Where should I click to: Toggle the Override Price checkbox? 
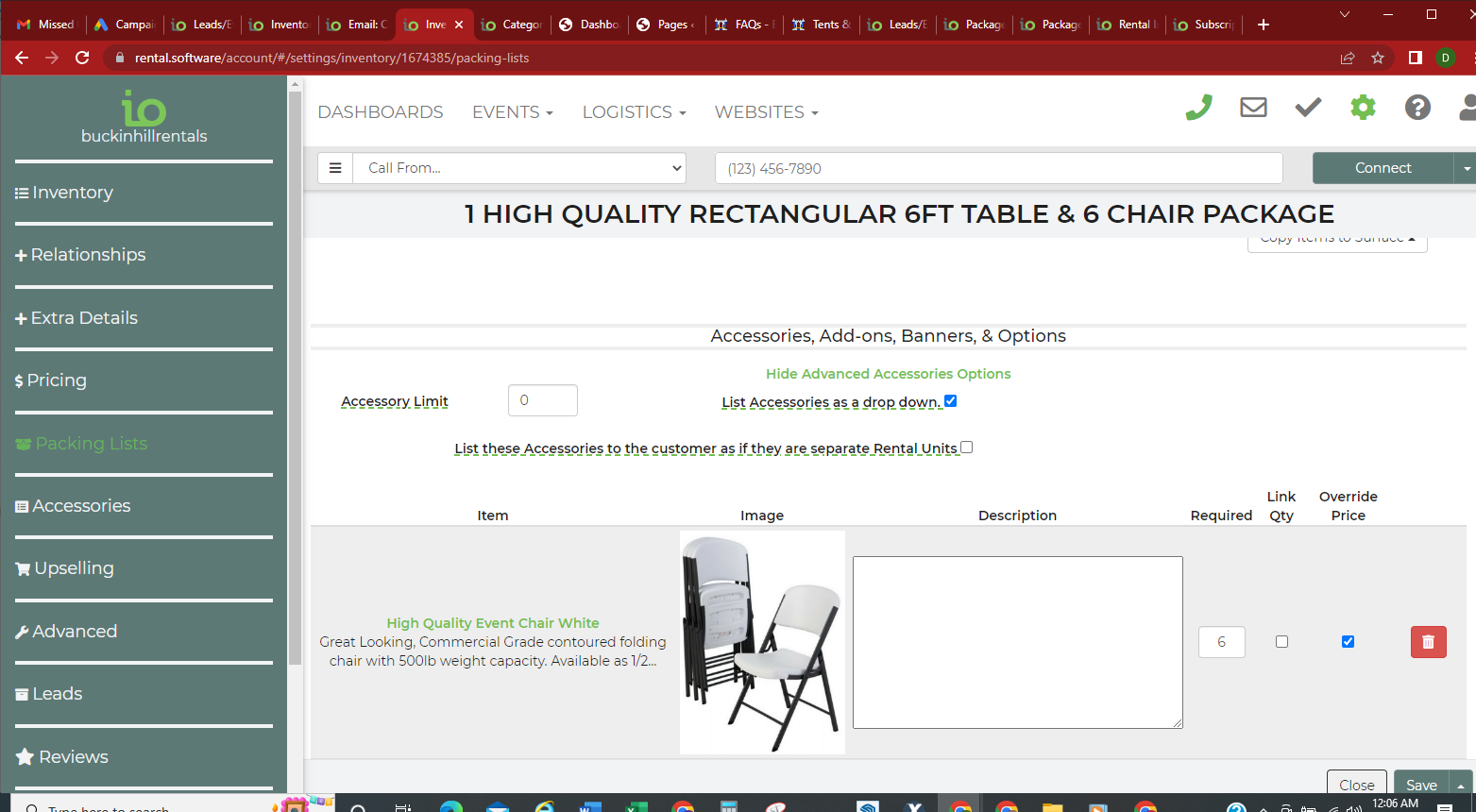point(1348,642)
